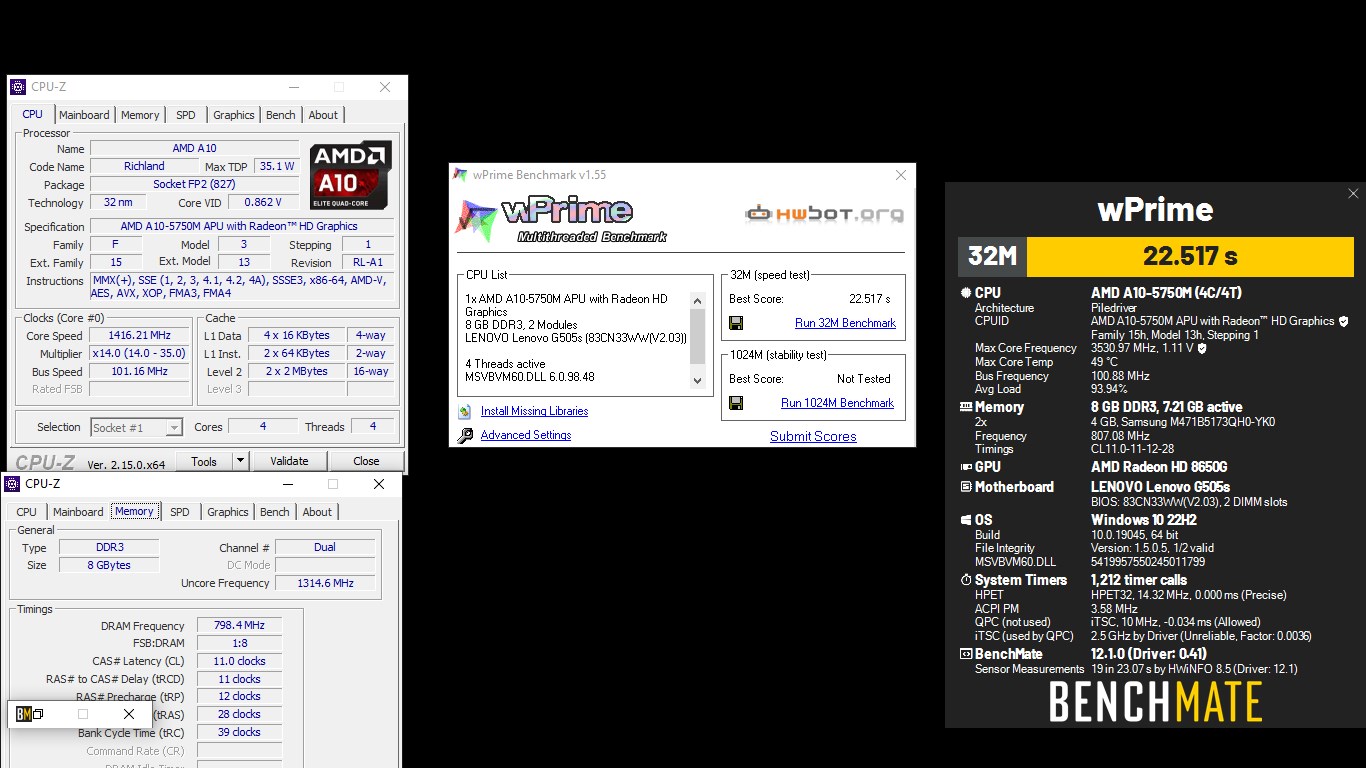1366x768 pixels.
Task: Click the hwbot.org logo in wPrime
Action: click(824, 213)
